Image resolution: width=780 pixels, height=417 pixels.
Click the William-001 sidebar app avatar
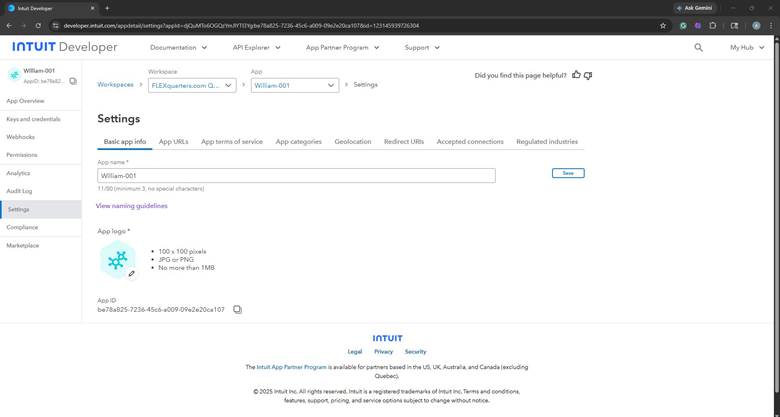[x=14, y=75]
